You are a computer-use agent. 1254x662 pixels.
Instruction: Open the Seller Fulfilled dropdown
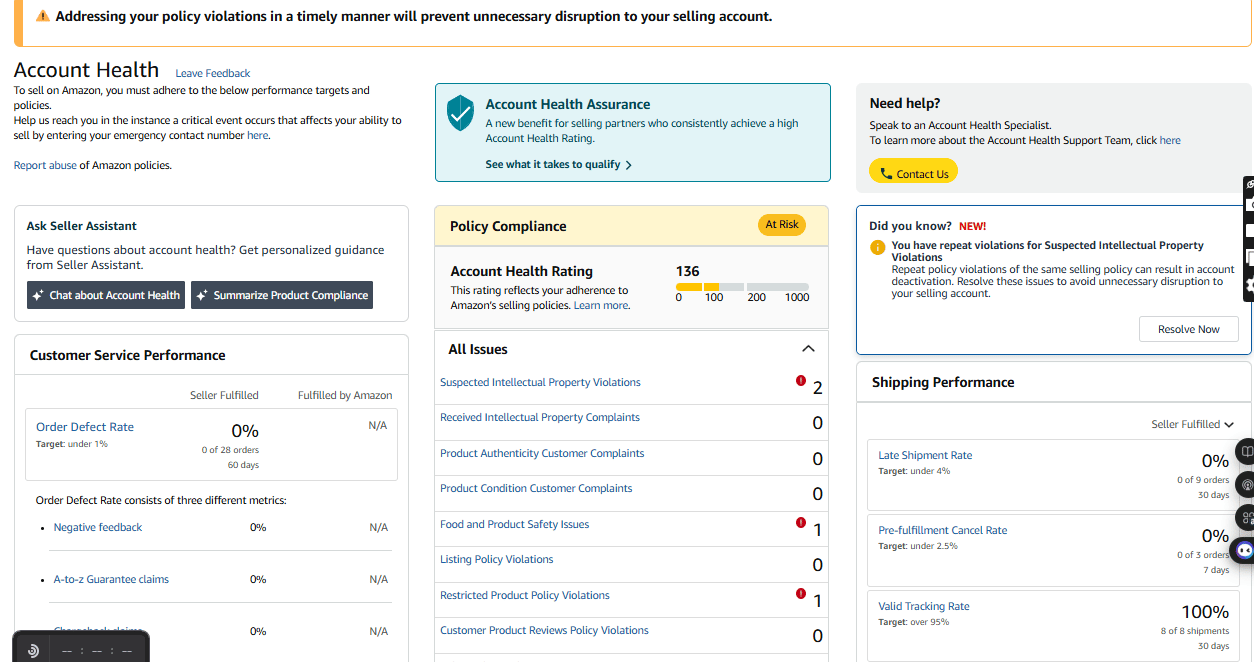click(1192, 424)
